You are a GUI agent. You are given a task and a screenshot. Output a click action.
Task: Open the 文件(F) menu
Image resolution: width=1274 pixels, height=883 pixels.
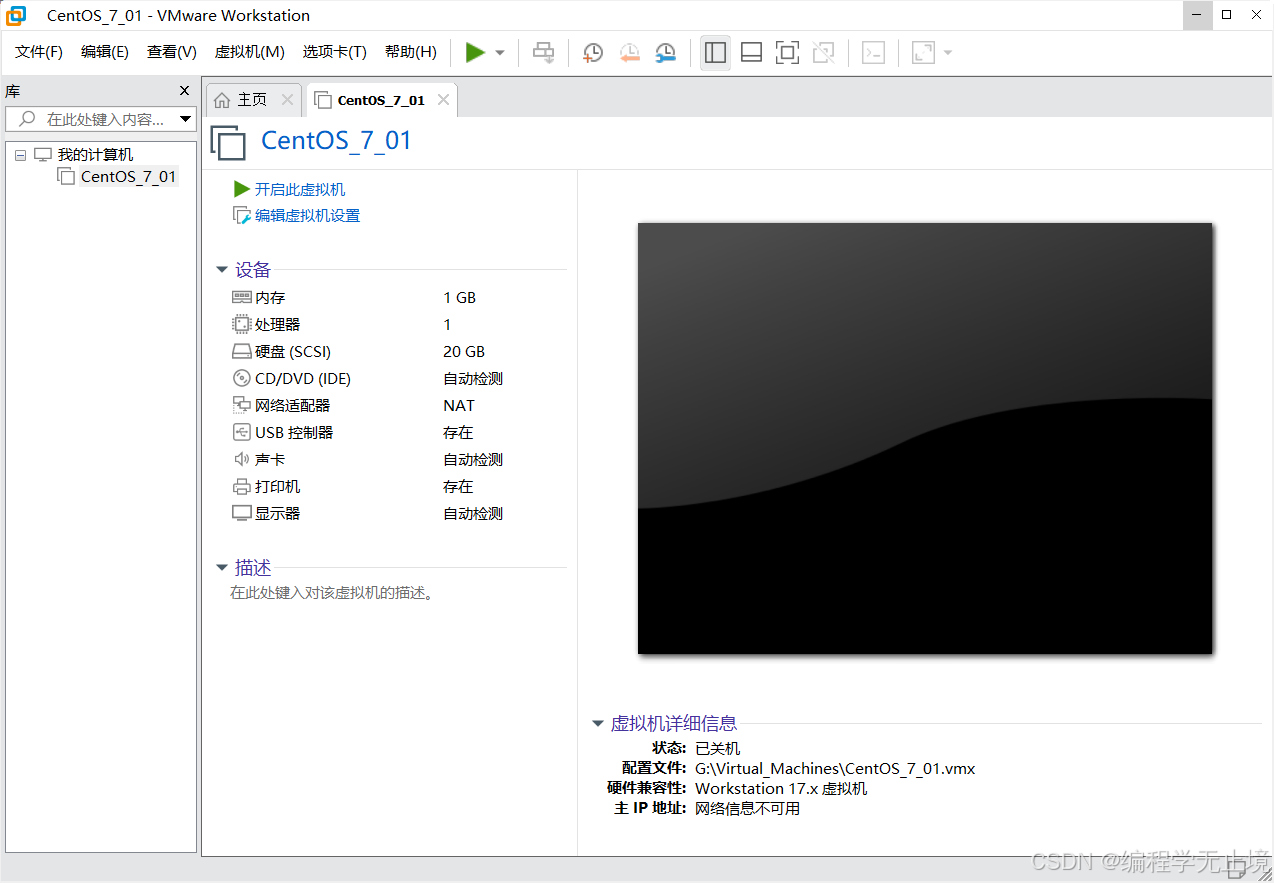point(39,52)
